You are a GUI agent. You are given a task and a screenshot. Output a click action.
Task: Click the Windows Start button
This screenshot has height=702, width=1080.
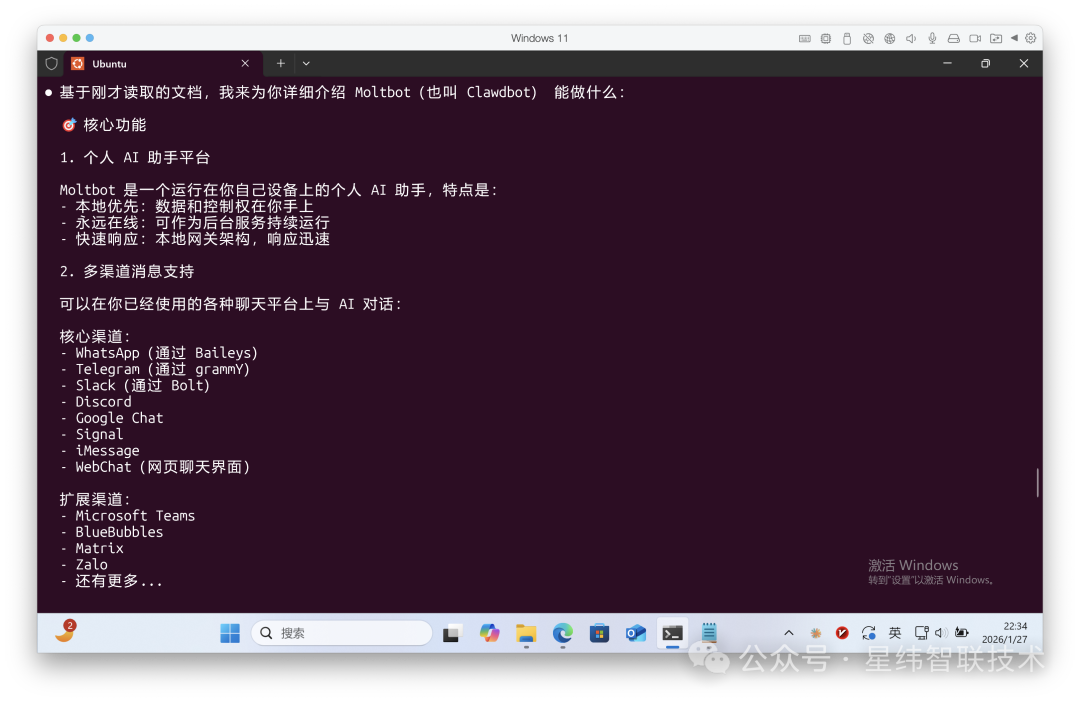(230, 633)
